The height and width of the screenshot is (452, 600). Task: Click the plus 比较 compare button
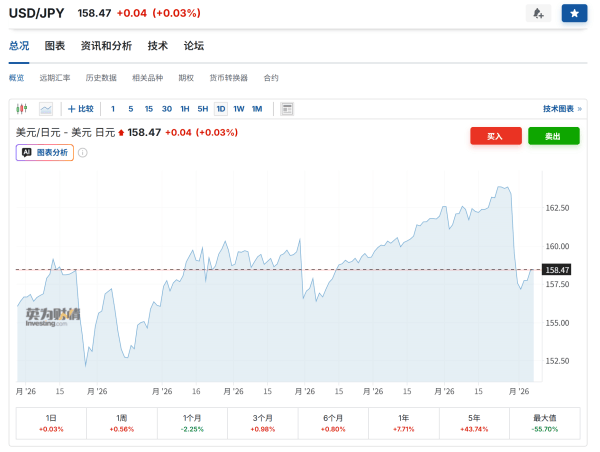click(81, 109)
